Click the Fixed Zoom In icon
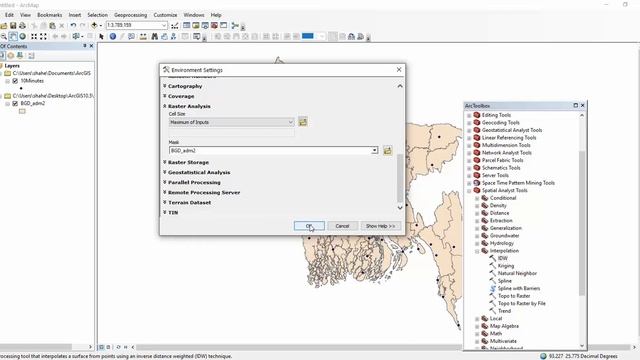Viewport: 640px width, 360px height. point(34,36)
